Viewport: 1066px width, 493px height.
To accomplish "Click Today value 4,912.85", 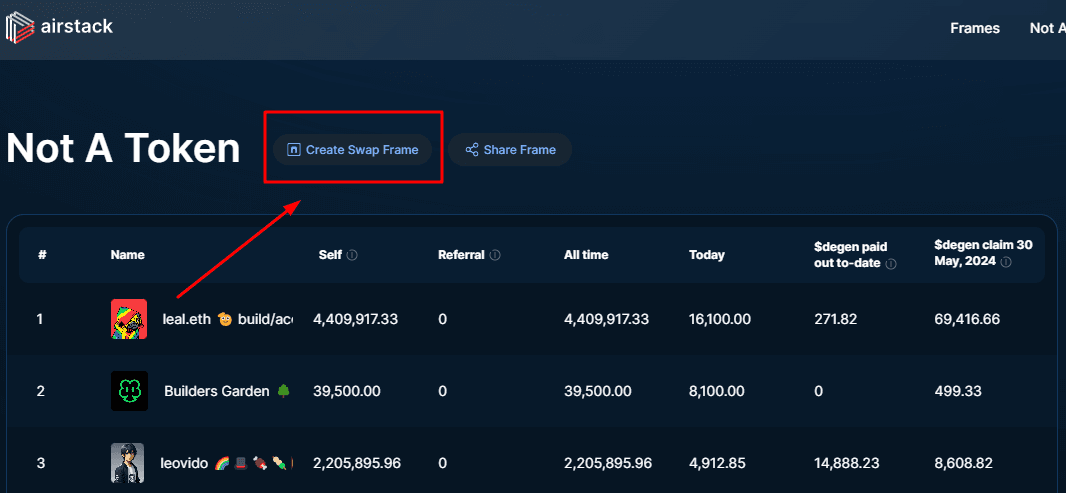I will click(717, 463).
